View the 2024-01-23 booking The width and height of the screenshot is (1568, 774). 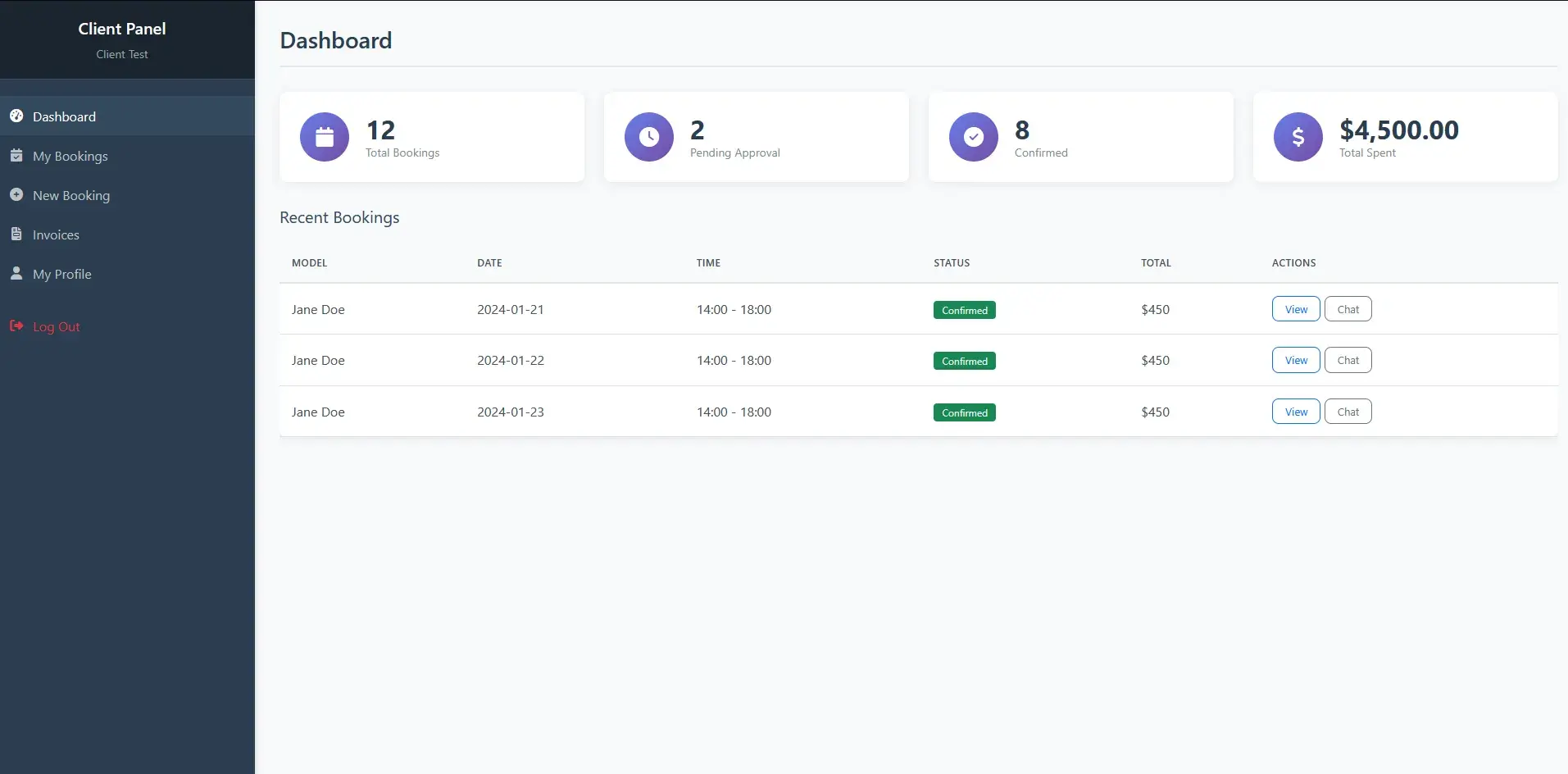pyautogui.click(x=1296, y=412)
